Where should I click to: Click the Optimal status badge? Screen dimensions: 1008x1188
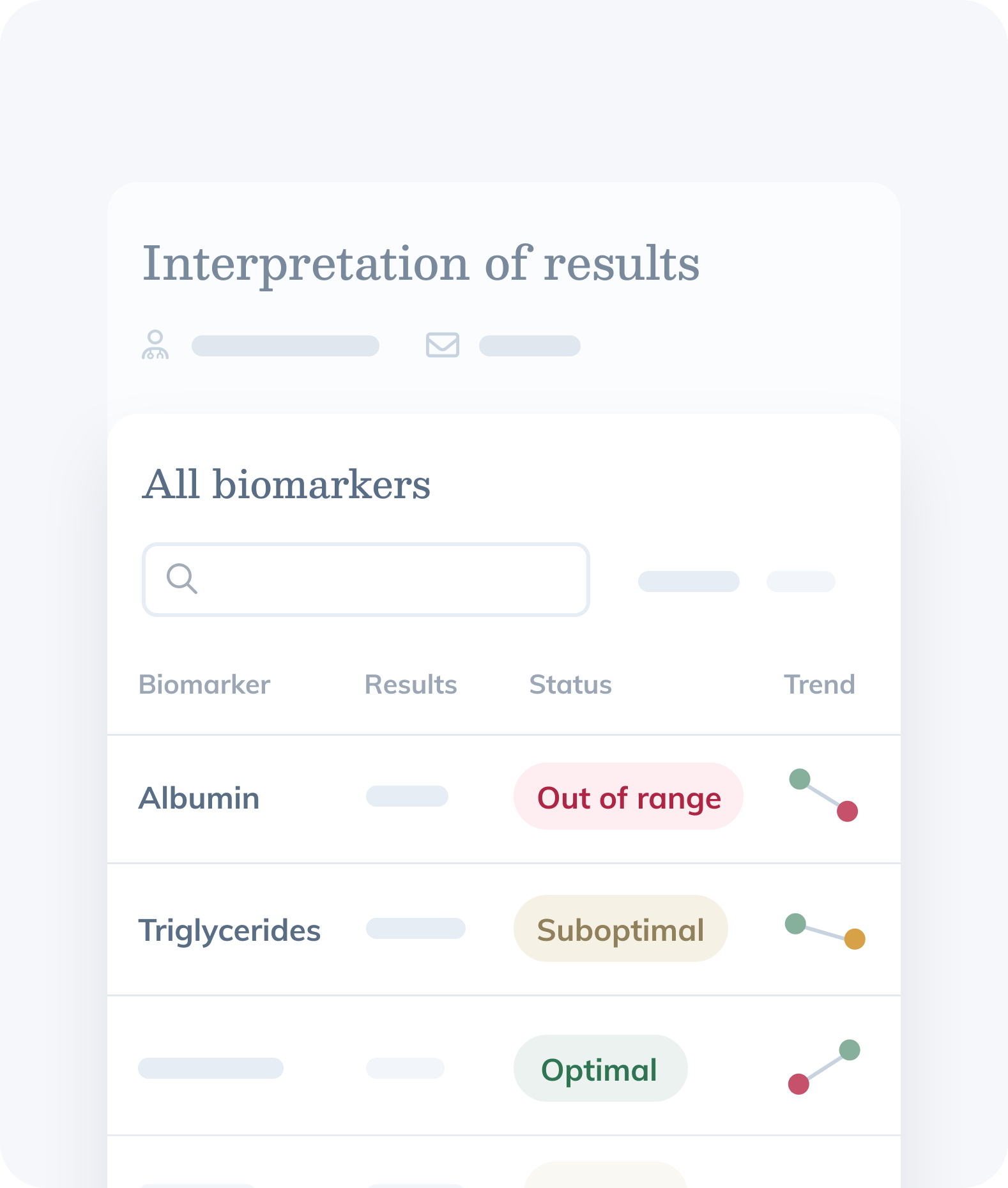600,1069
